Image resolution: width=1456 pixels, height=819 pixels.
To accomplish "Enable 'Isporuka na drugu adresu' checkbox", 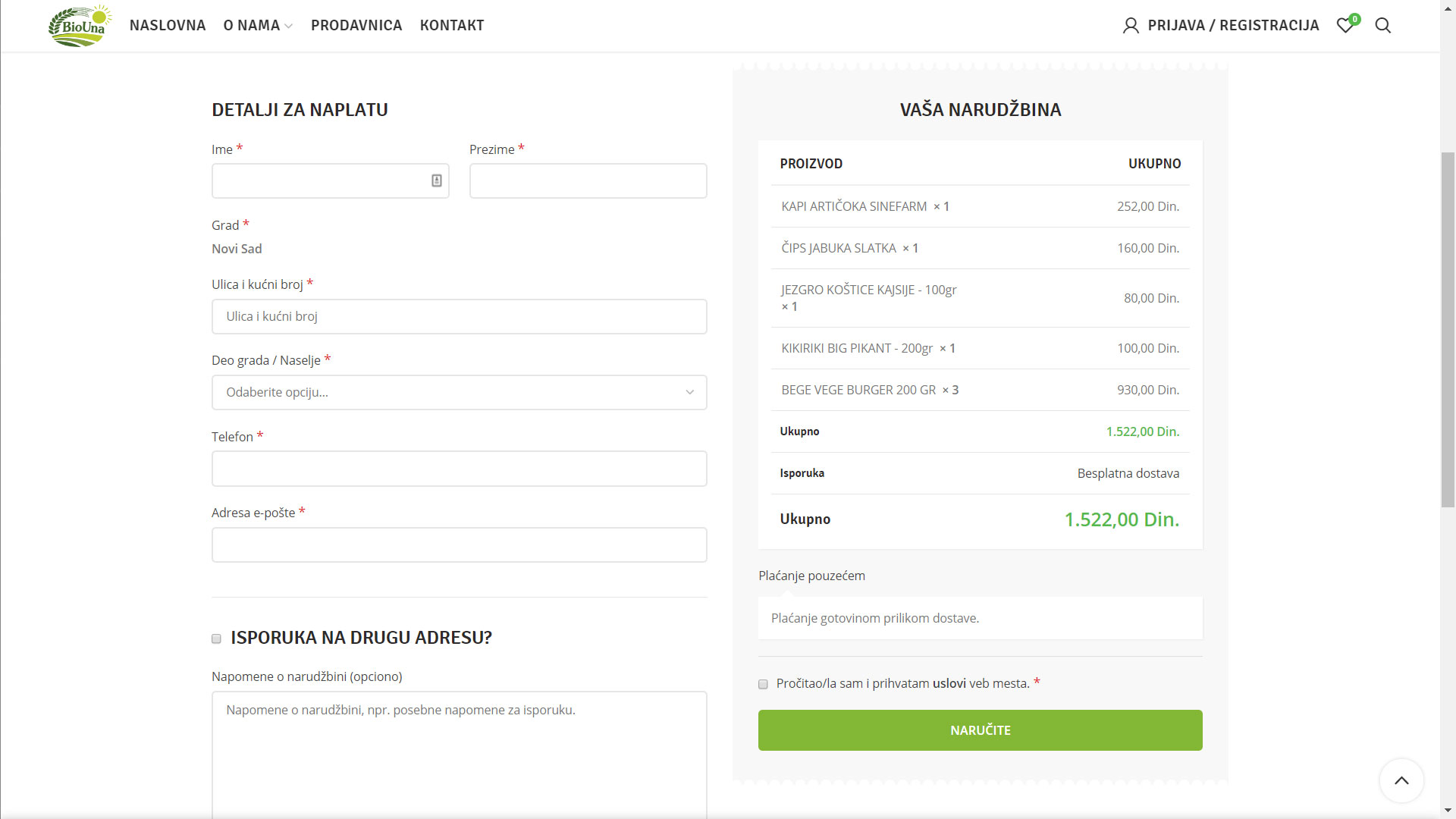I will click(x=216, y=639).
